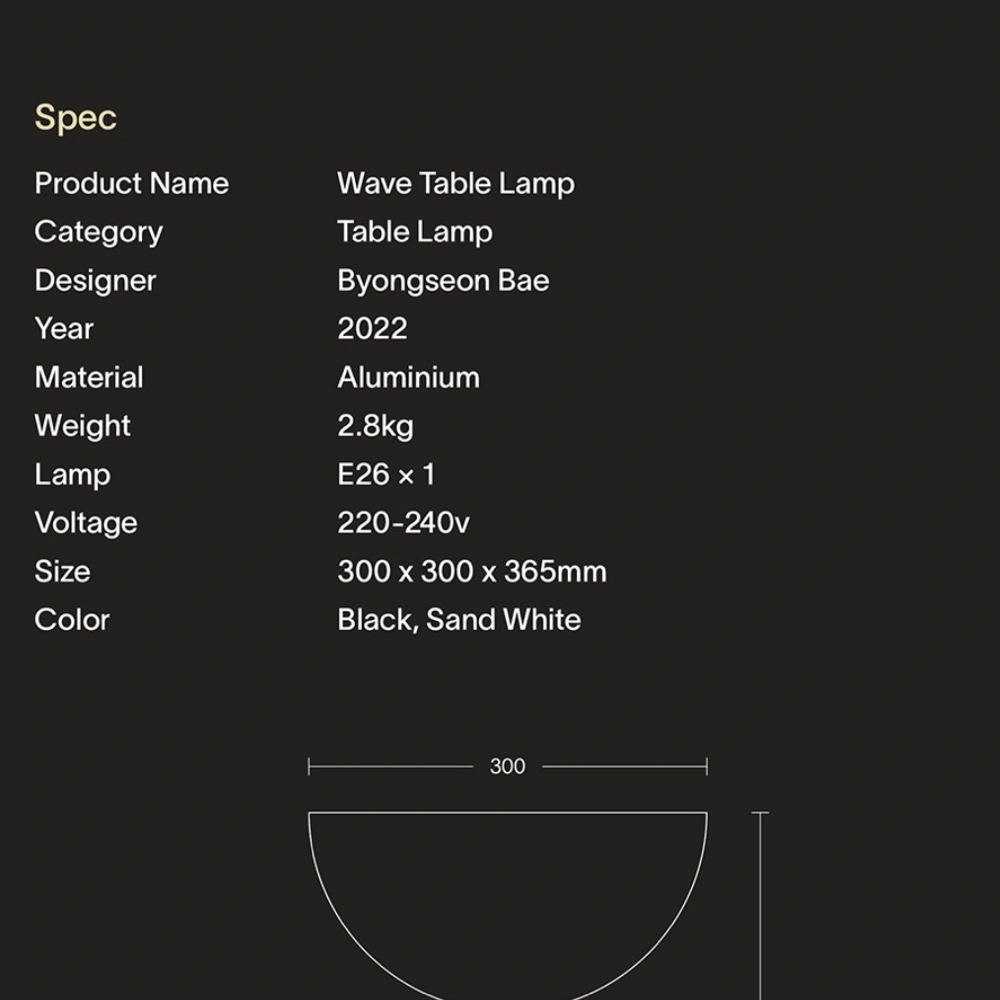The width and height of the screenshot is (1000, 1000).
Task: Click the year value 2022
Action: 372,329
